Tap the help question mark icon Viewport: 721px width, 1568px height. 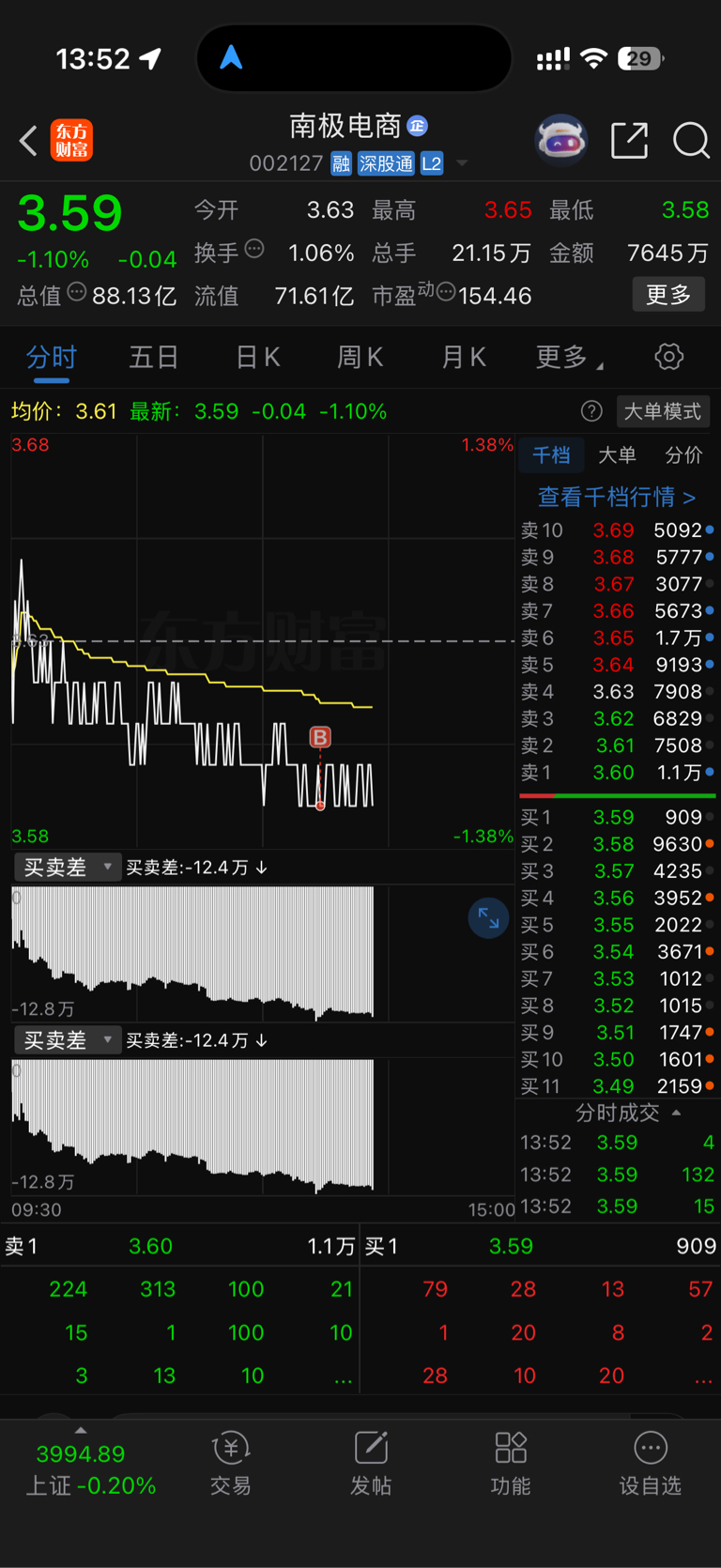591,411
